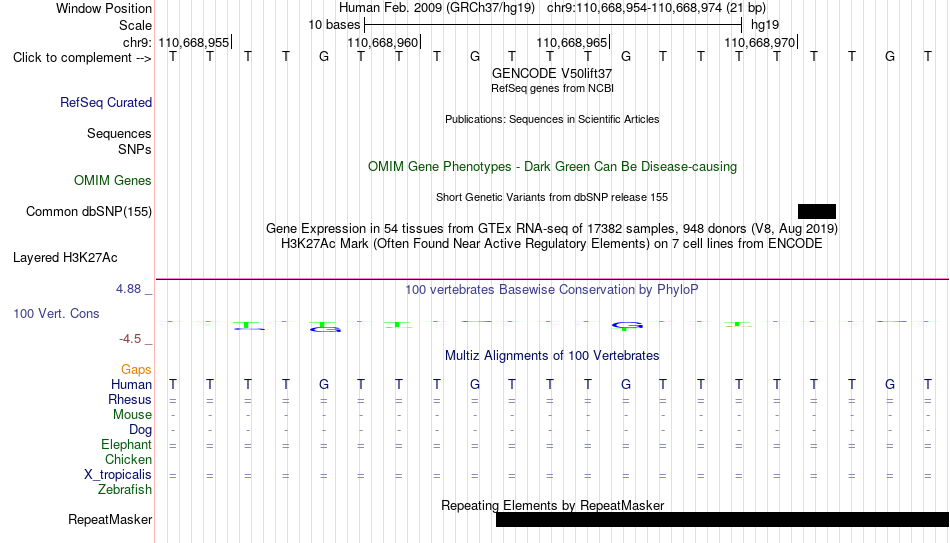Open the RefSeq Curated track label
Screen dimensions: 950x543
click(105, 102)
